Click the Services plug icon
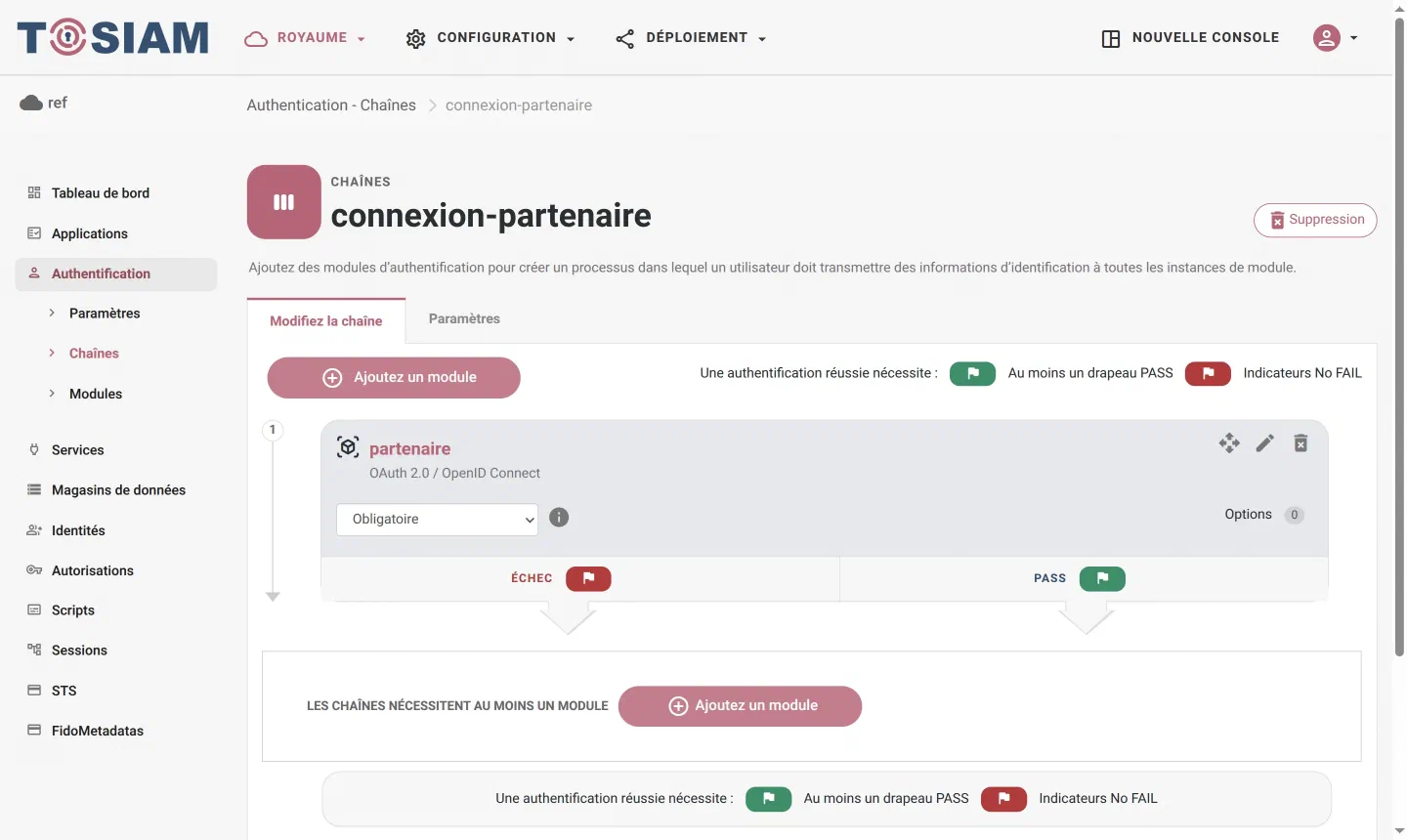The height and width of the screenshot is (840, 1407). click(x=34, y=449)
